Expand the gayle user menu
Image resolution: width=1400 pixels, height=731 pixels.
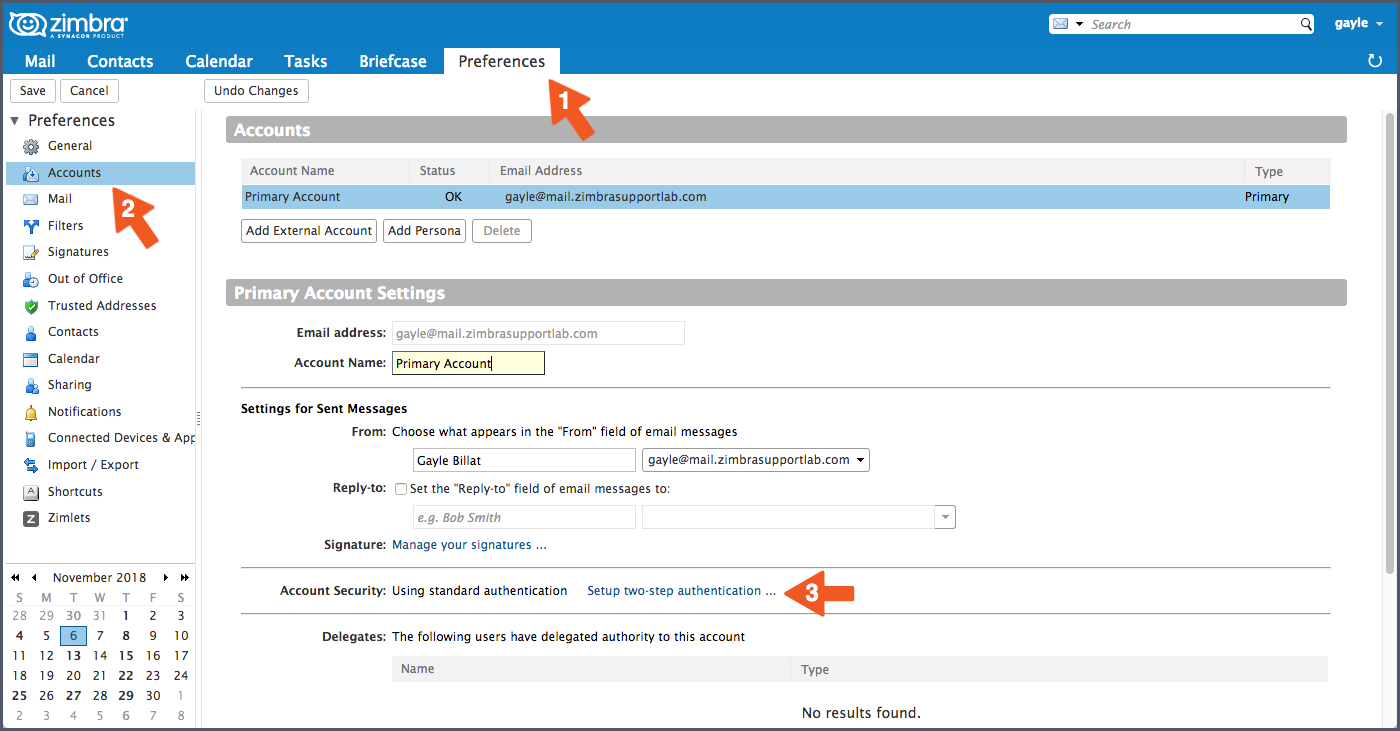pyautogui.click(x=1359, y=23)
